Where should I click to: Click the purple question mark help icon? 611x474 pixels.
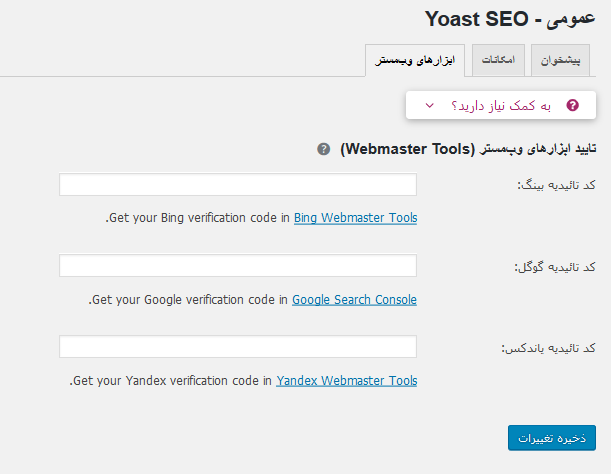coord(572,105)
